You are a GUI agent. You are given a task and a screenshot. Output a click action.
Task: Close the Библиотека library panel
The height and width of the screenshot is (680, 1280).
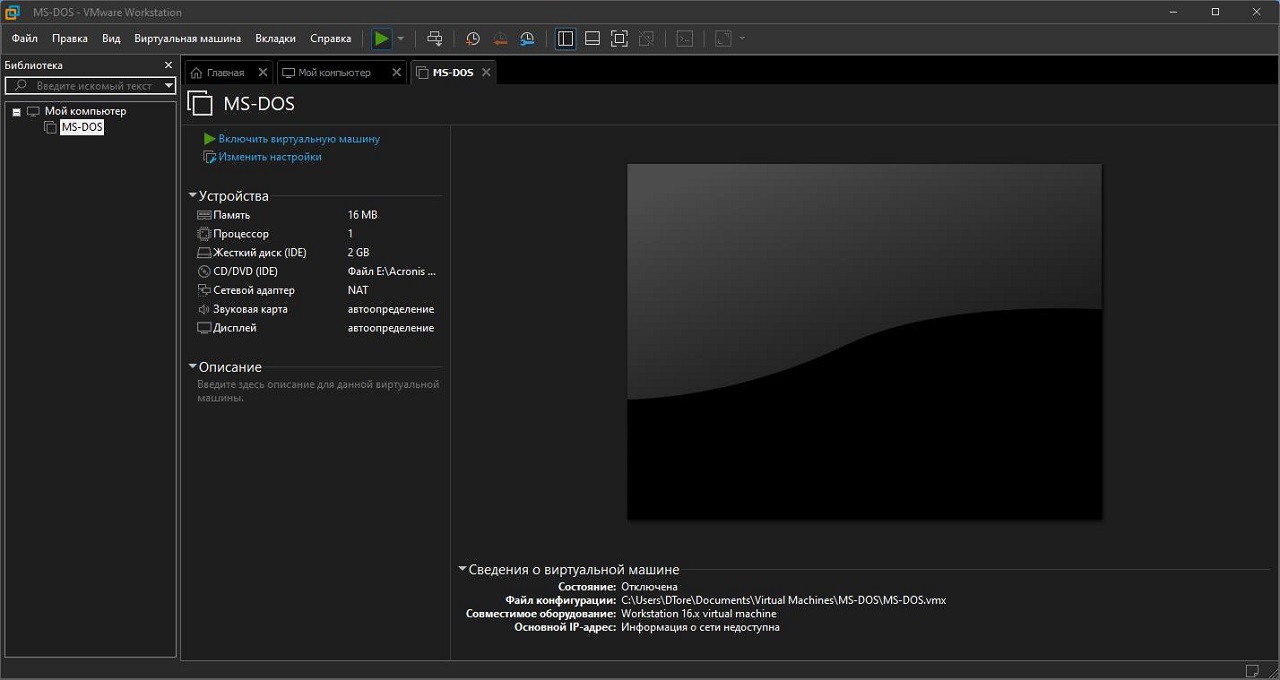pos(168,65)
